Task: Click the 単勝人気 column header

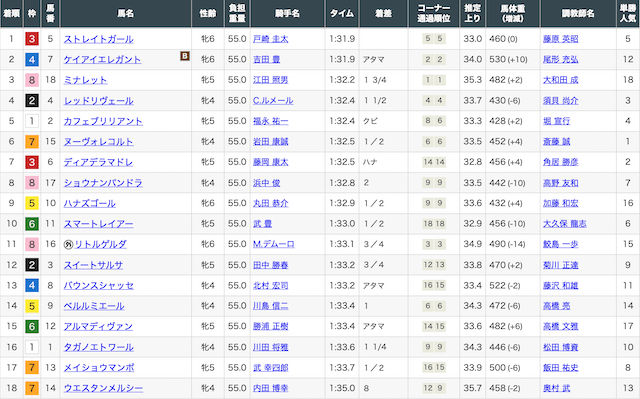Action: coord(628,13)
